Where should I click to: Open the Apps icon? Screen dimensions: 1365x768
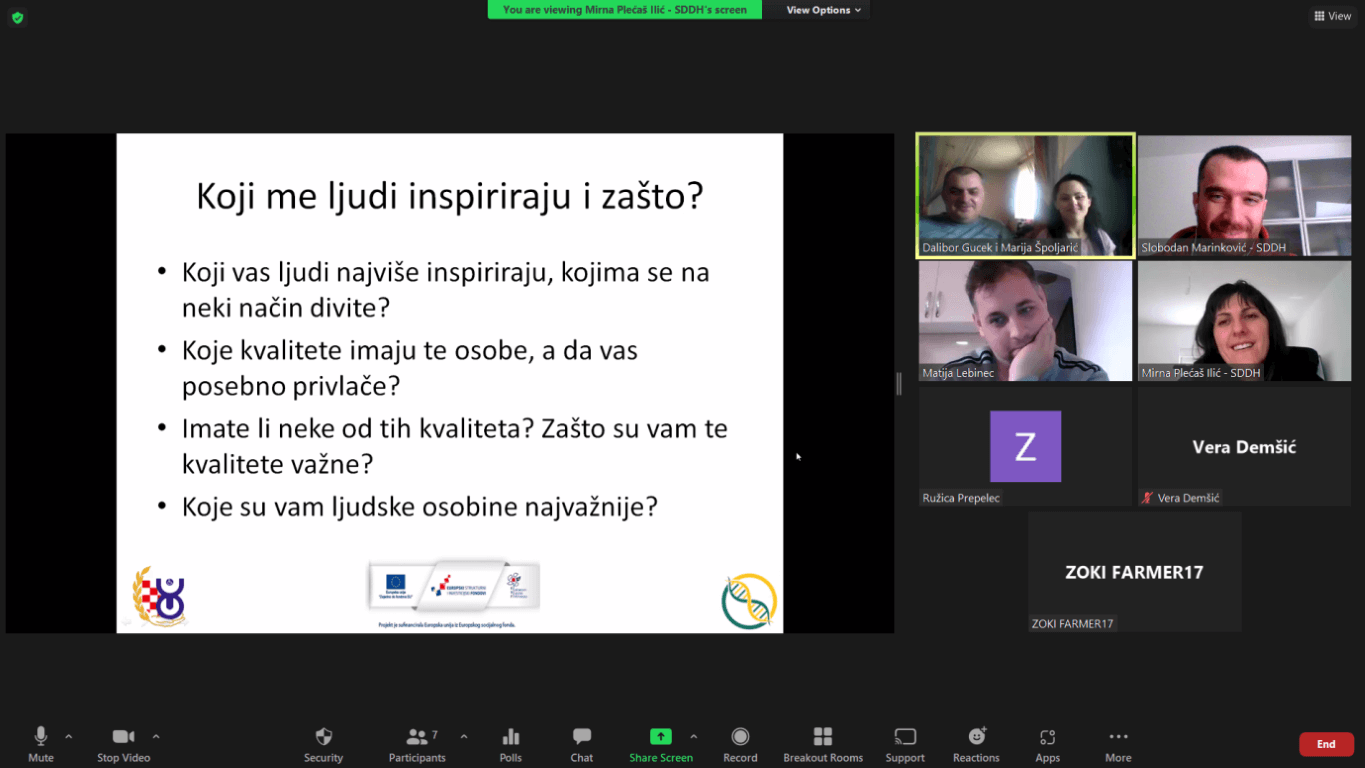coord(1047,737)
